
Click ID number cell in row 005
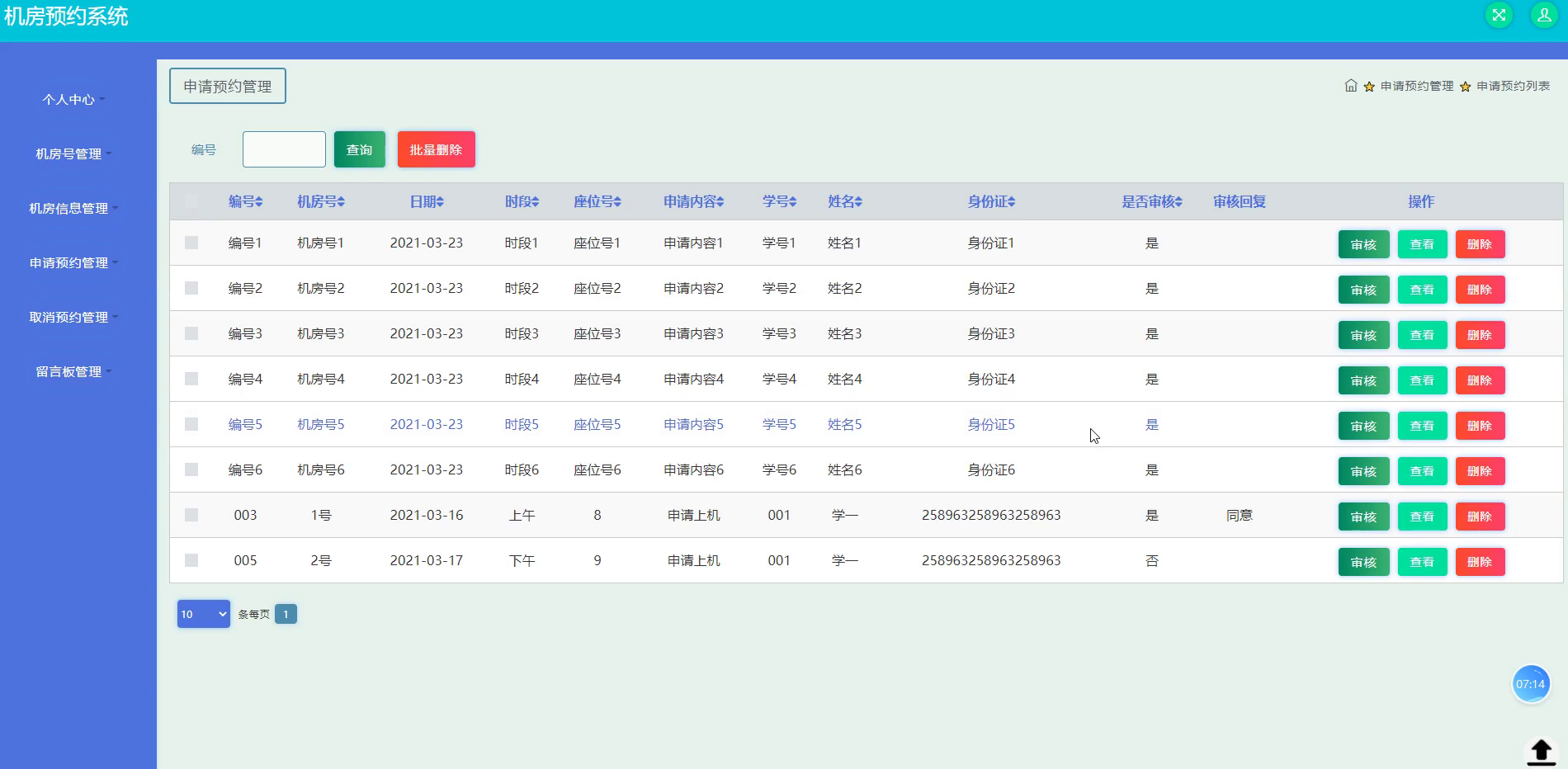tap(991, 560)
